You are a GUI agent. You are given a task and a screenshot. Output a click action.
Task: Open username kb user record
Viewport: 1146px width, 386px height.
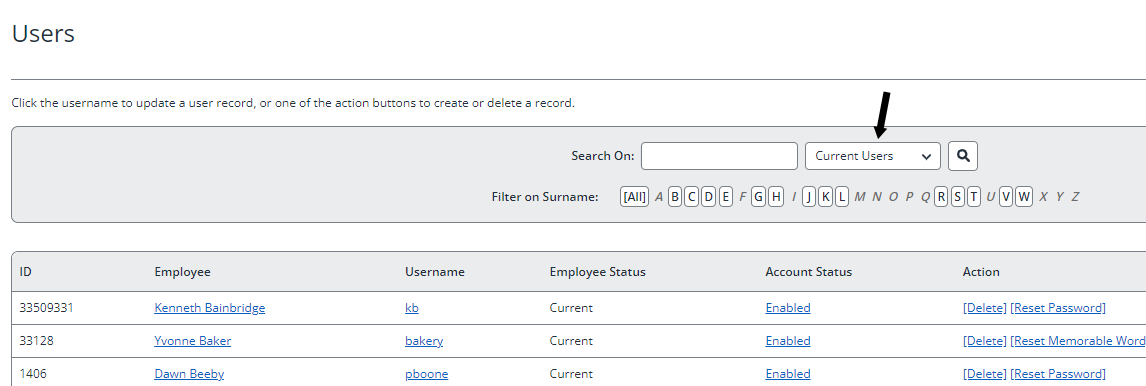[411, 308]
